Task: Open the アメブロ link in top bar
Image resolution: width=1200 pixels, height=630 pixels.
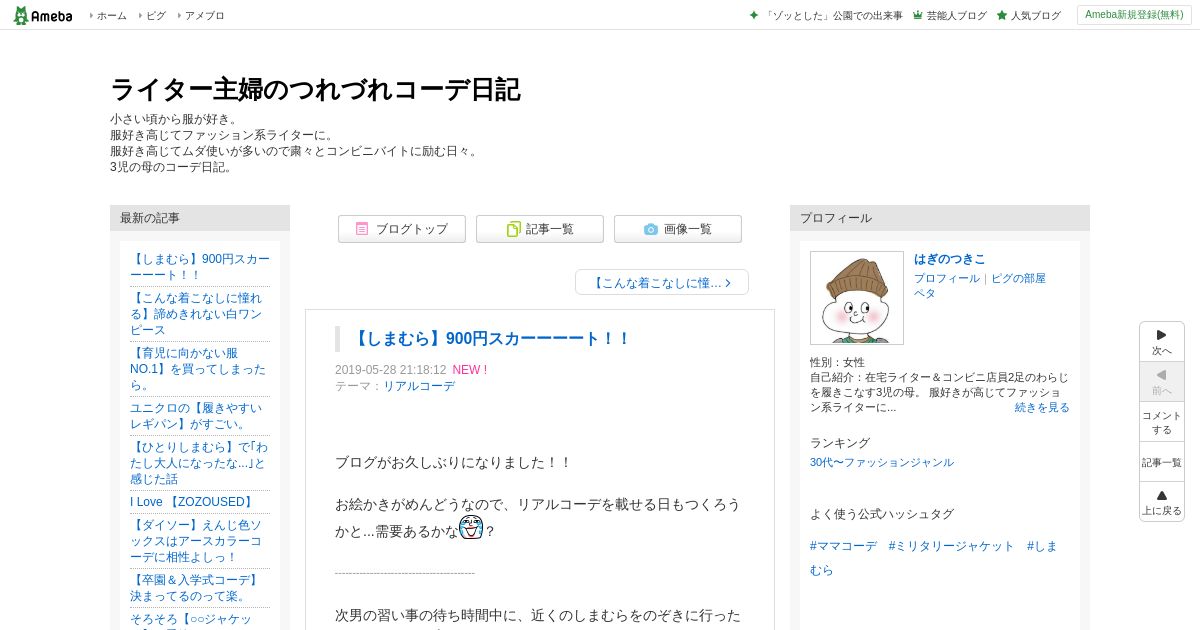Action: pos(204,16)
